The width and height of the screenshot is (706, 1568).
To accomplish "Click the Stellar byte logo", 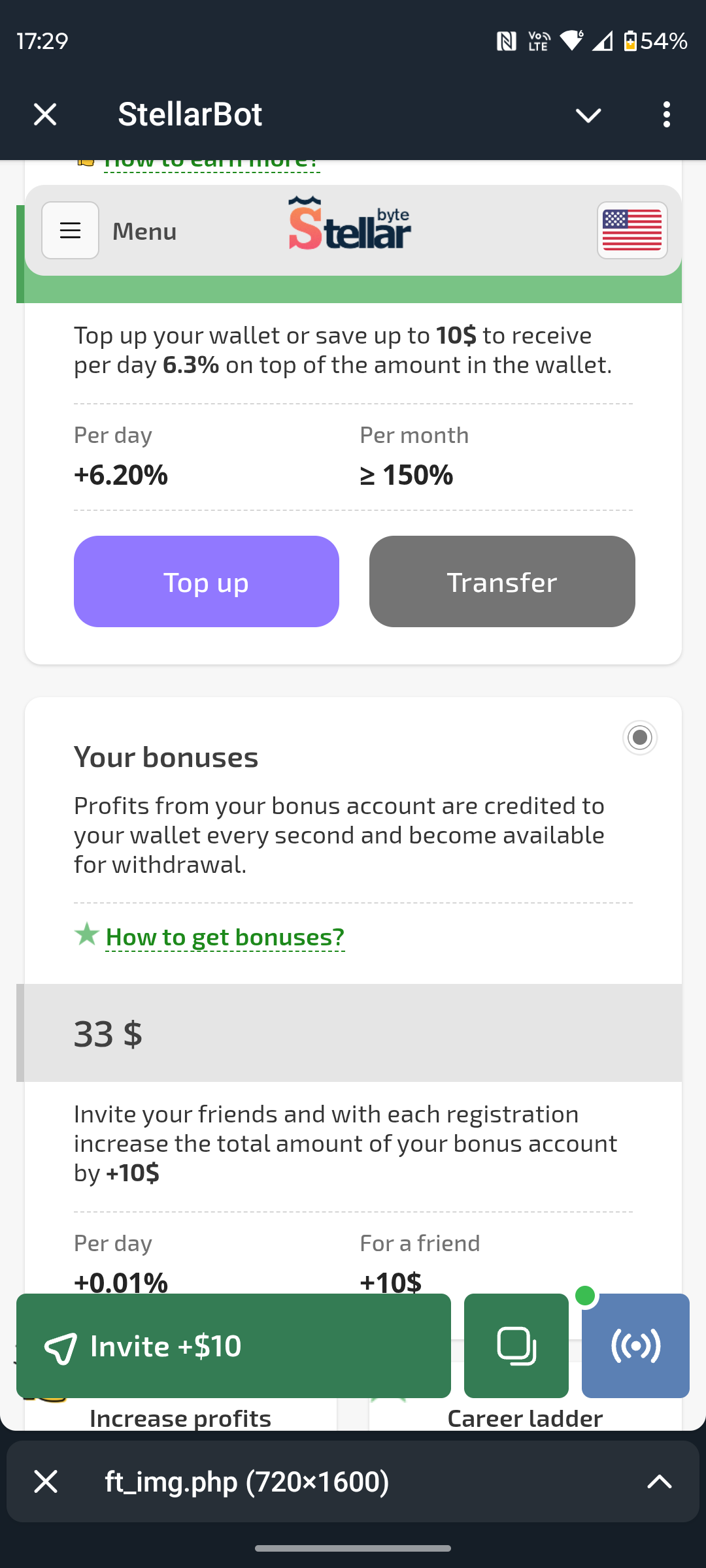I will coord(350,224).
